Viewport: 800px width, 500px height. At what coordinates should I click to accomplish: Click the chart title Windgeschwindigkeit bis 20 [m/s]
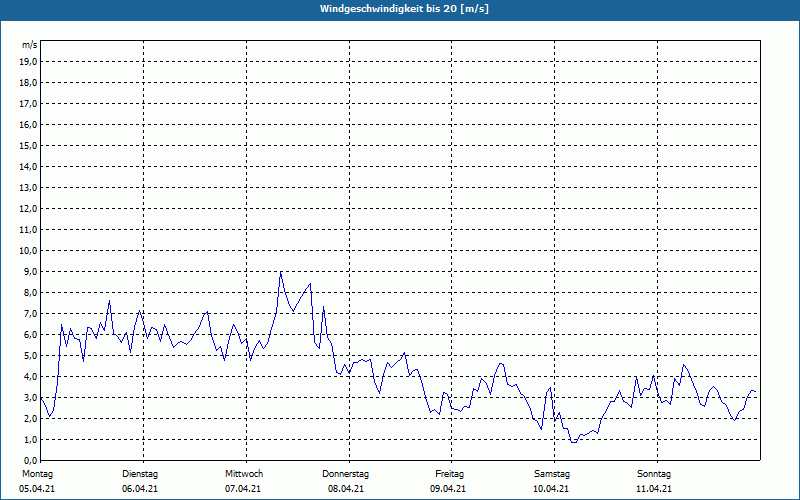click(405, 9)
